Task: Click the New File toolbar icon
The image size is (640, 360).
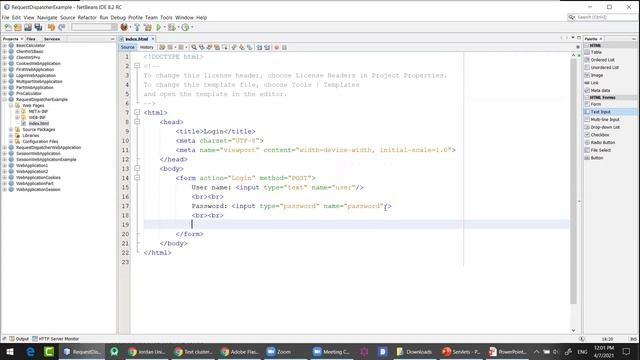Action: click(x=8, y=27)
